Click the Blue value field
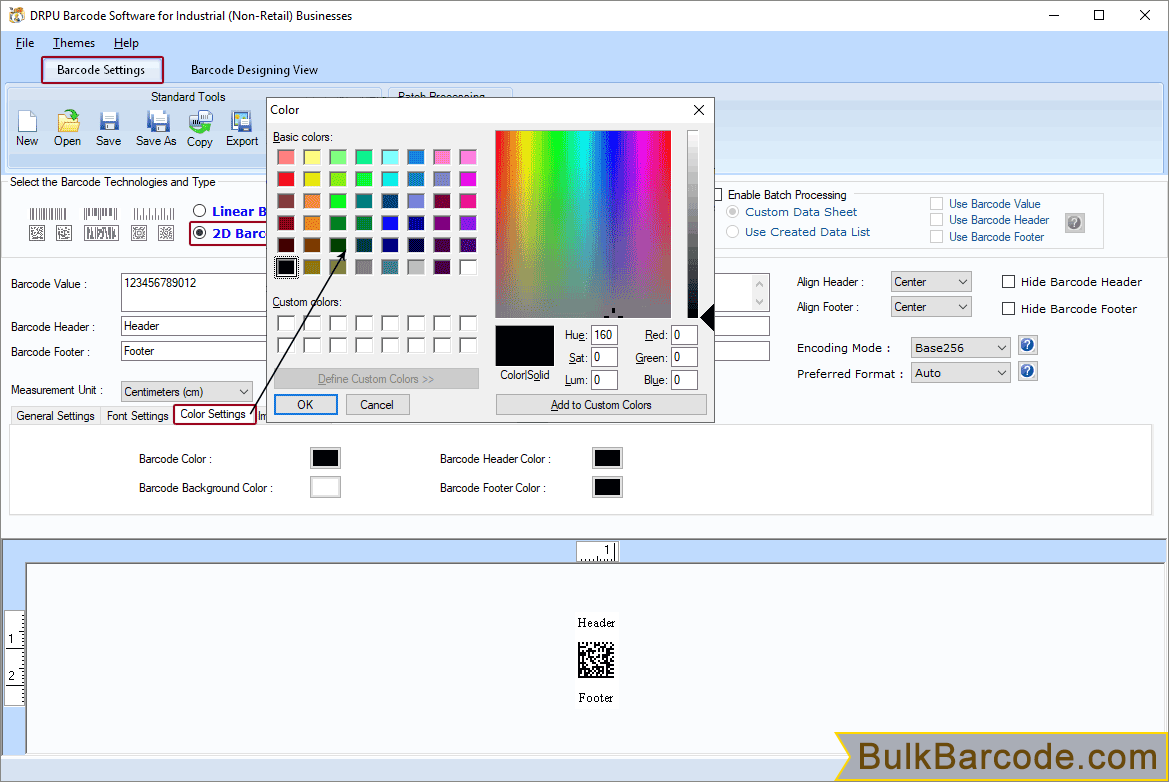This screenshot has width=1169, height=782. [x=684, y=380]
